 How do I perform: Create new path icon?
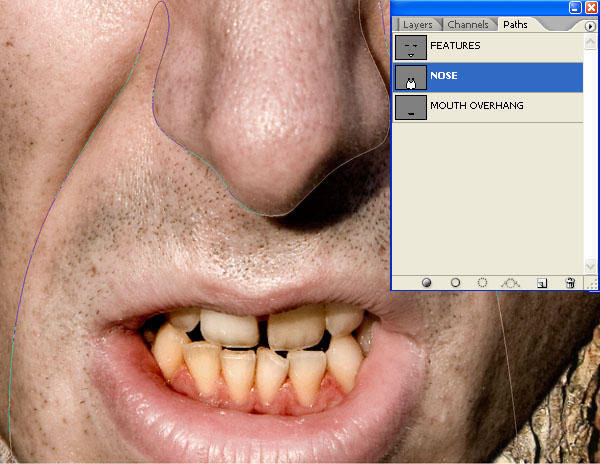541,283
